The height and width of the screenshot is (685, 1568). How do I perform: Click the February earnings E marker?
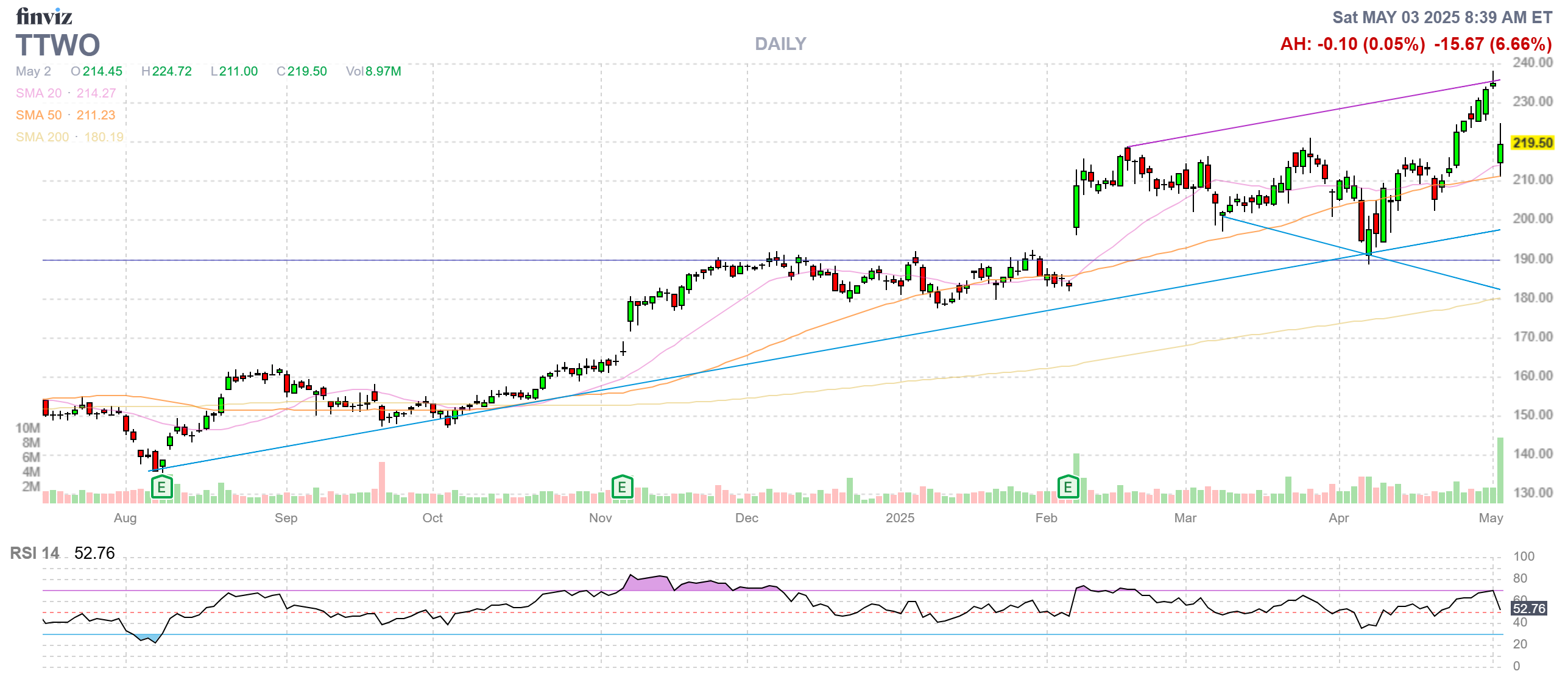[x=1068, y=488]
